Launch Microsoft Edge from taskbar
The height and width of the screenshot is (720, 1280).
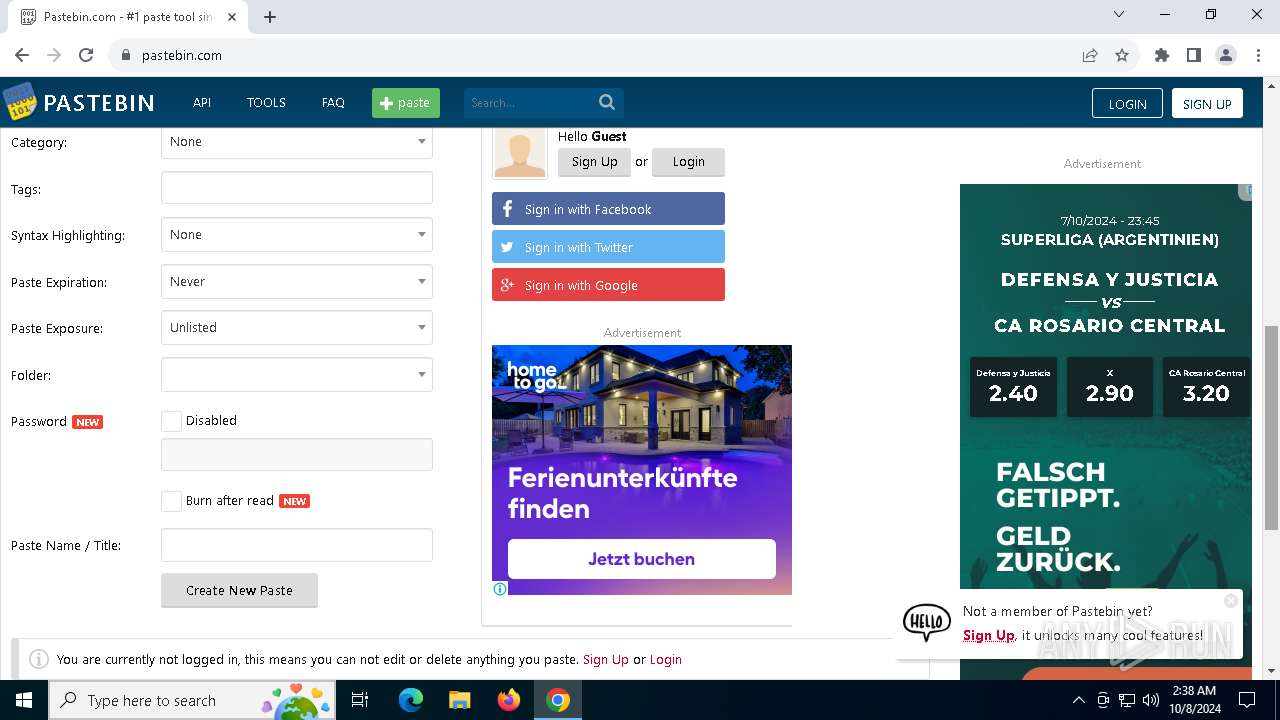411,700
